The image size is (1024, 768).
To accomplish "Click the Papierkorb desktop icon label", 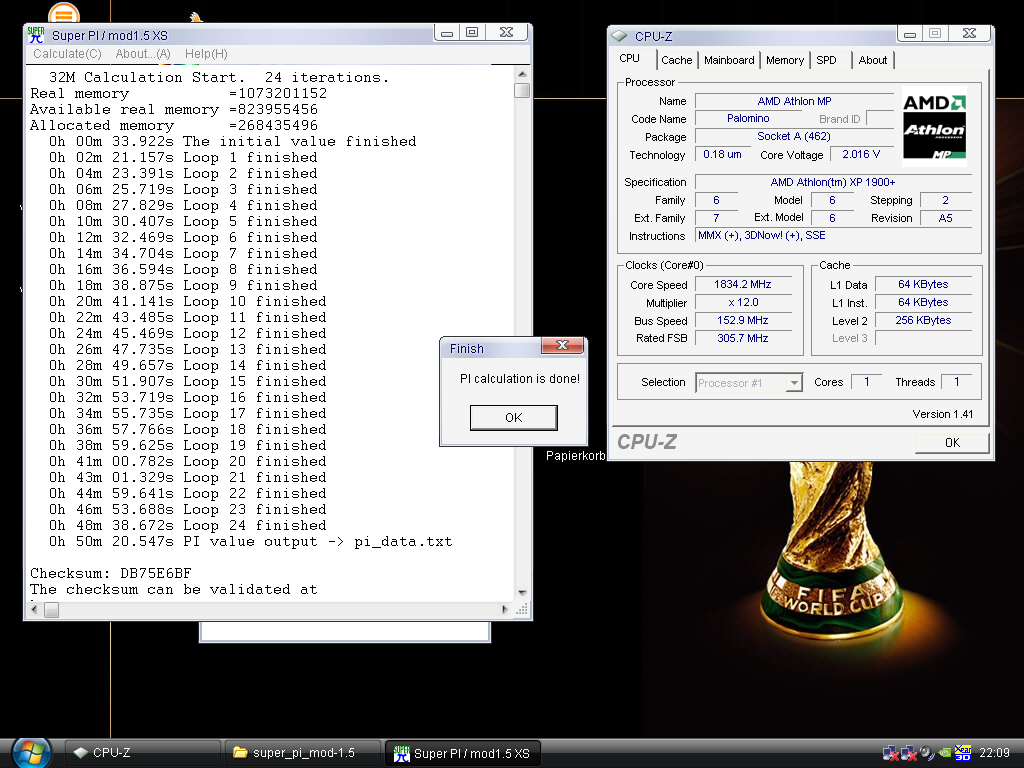I will click(575, 456).
